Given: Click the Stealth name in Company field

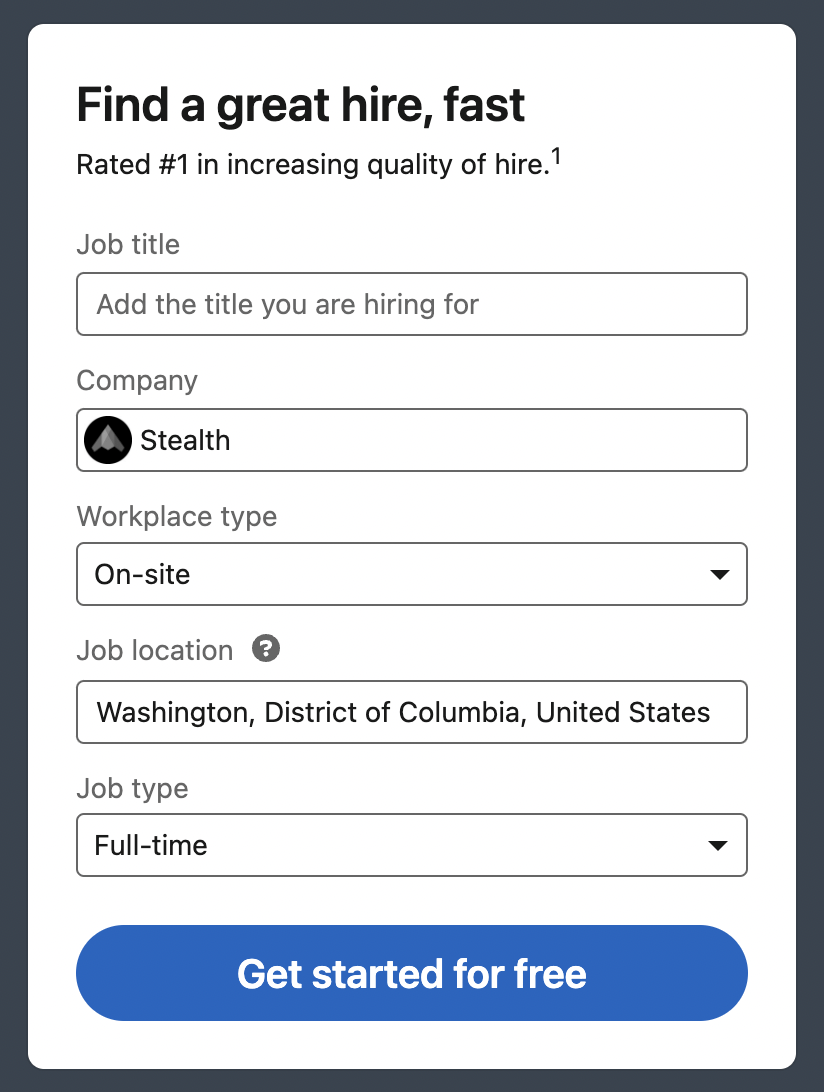Looking at the screenshot, I should click(x=185, y=440).
